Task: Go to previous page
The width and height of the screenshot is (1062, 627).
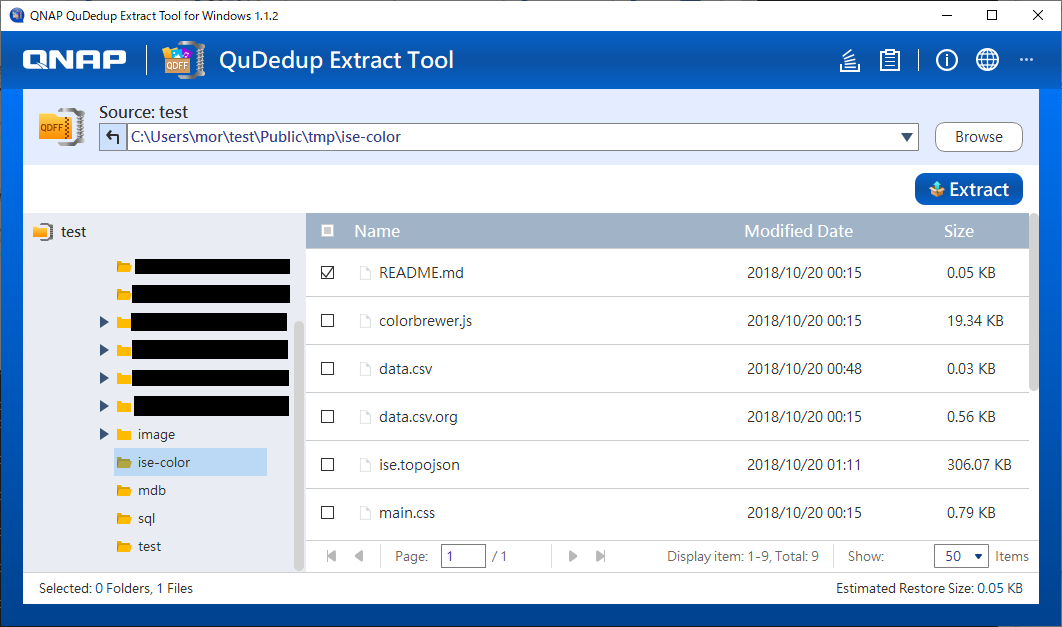Action: click(x=359, y=556)
